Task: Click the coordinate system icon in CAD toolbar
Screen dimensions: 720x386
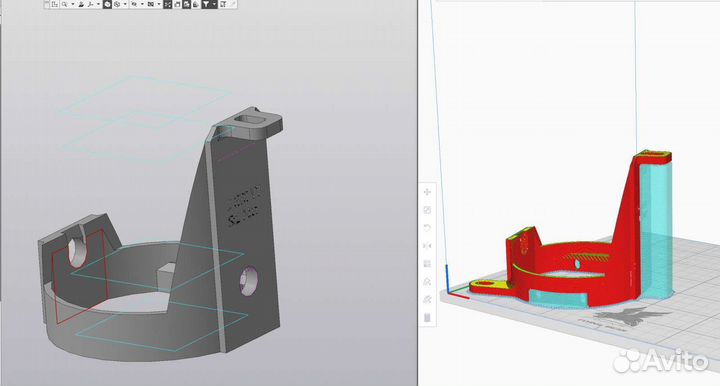Action: pyautogui.click(x=55, y=5)
